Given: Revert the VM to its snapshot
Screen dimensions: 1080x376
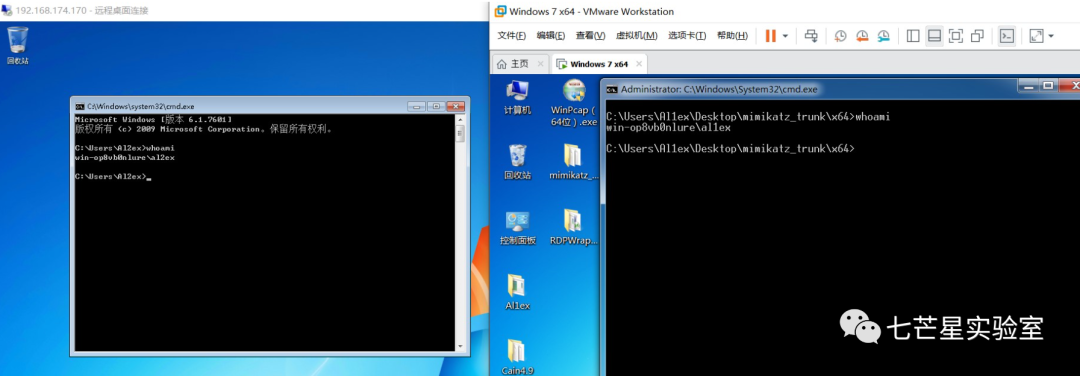Looking at the screenshot, I should coord(862,36).
